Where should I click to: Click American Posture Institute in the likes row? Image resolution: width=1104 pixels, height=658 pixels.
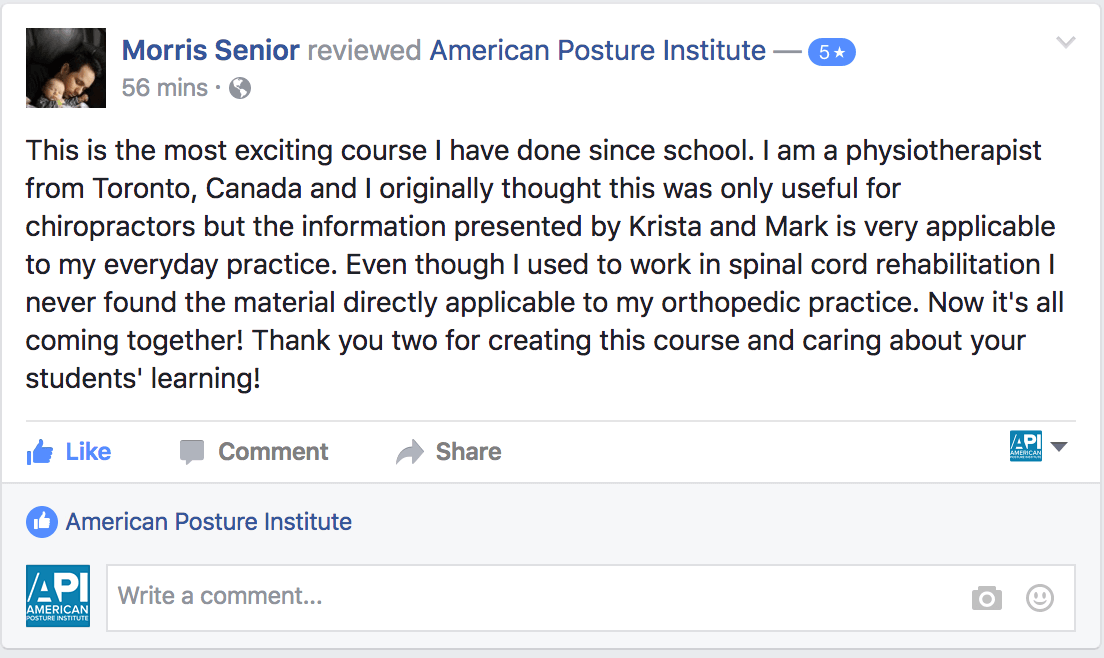(x=208, y=521)
